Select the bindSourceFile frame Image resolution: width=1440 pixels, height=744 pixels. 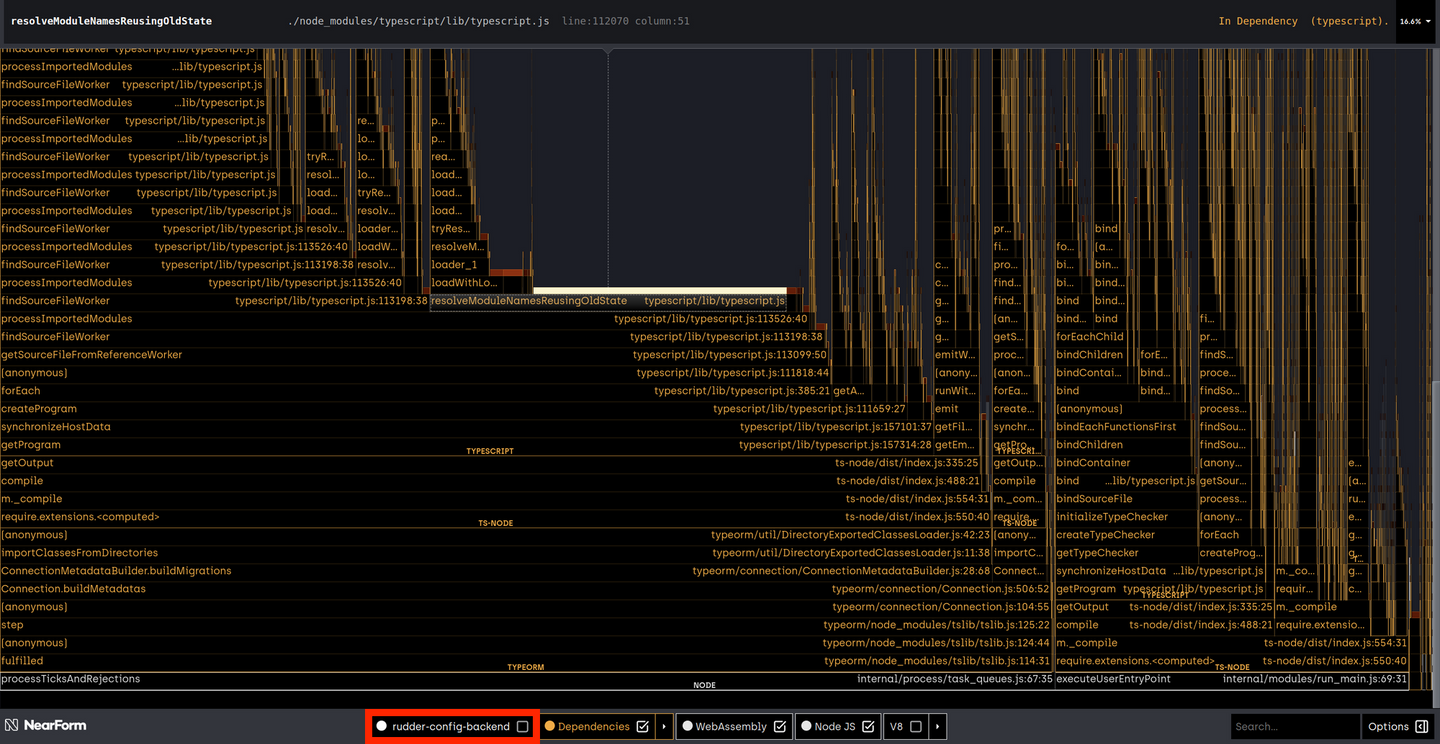[x=1126, y=499]
